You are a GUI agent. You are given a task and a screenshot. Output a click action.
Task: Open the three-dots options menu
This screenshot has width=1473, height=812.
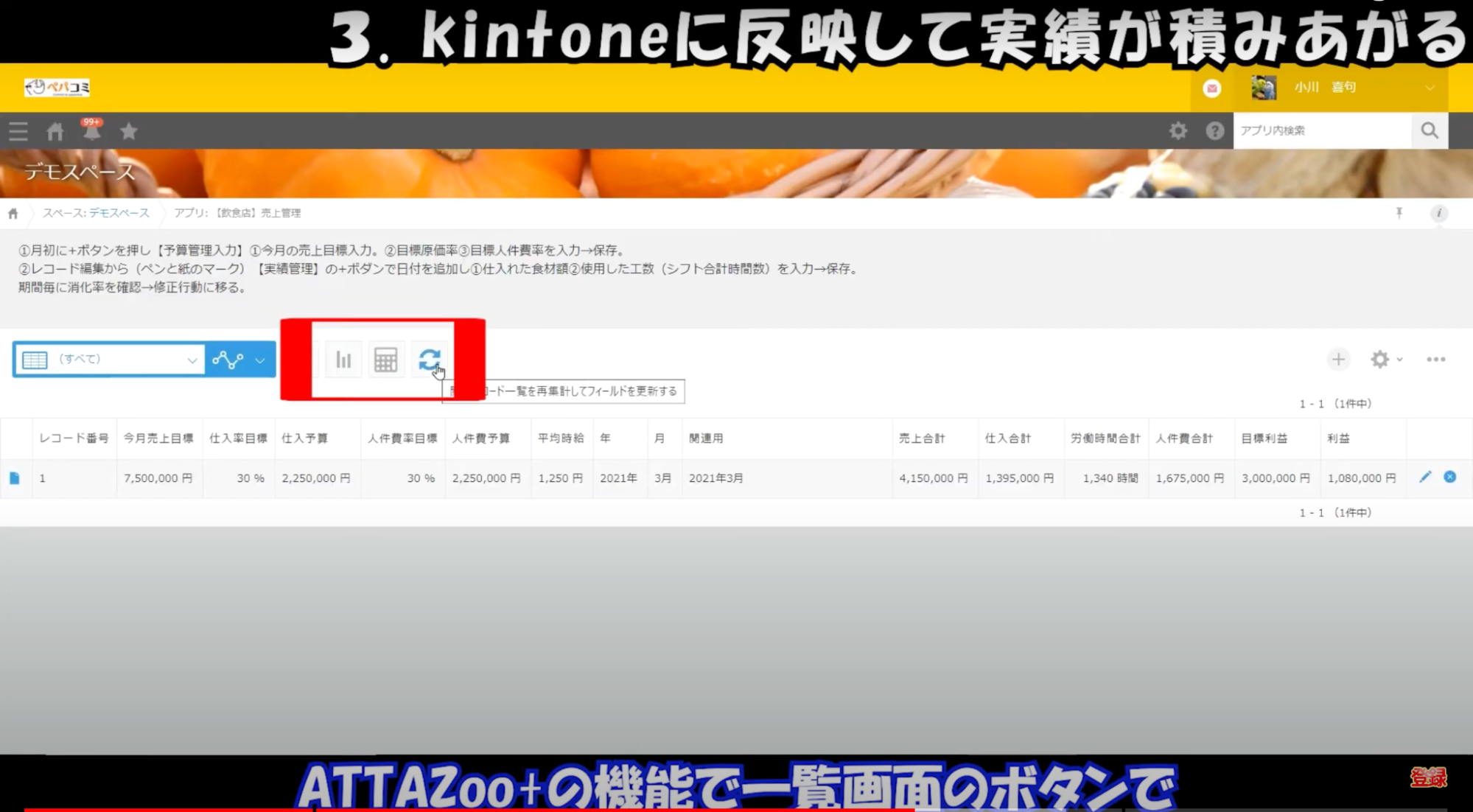[1435, 360]
